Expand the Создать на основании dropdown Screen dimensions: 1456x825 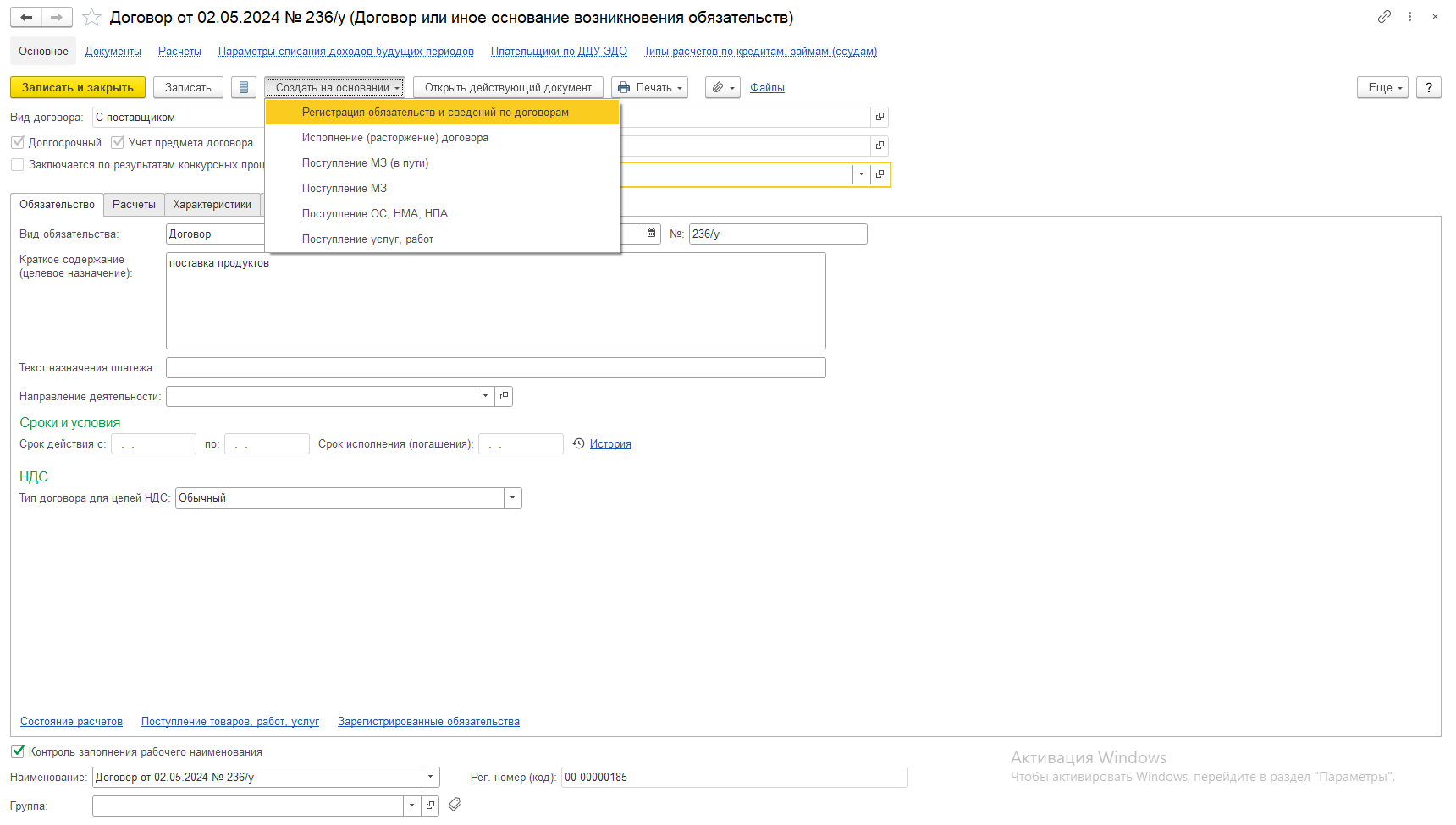pos(335,87)
